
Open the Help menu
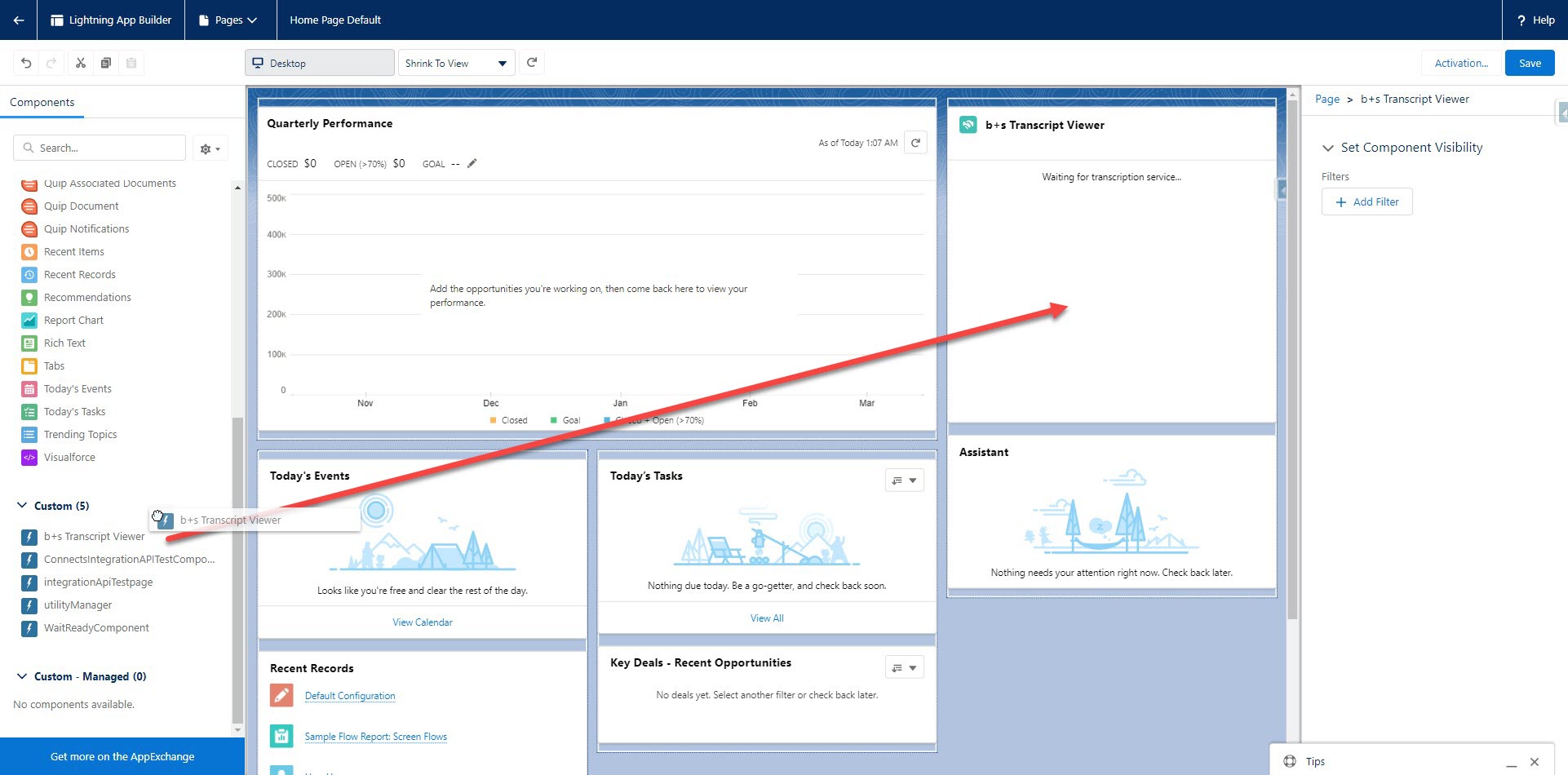click(x=1535, y=20)
